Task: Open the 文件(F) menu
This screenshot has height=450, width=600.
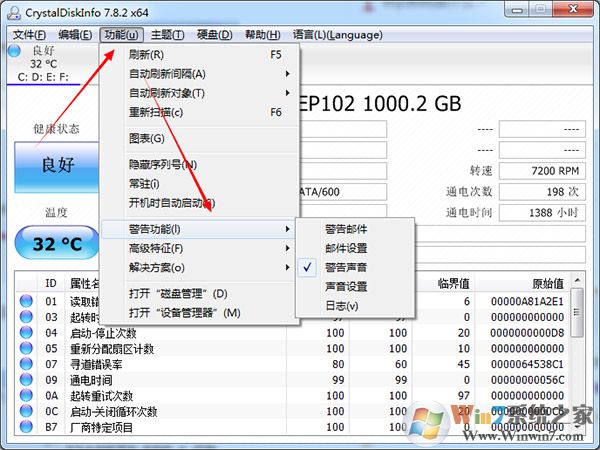Action: click(x=29, y=35)
